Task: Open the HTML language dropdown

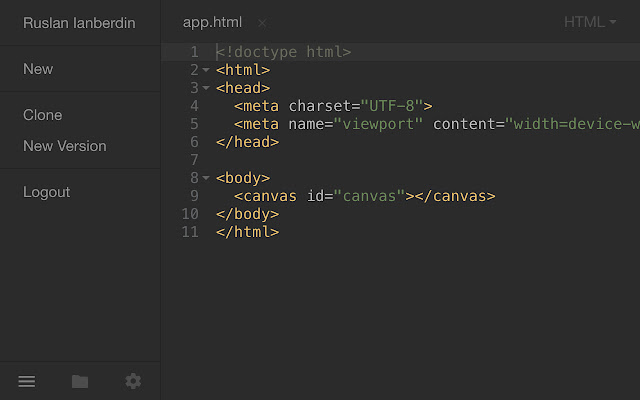Action: (590, 22)
